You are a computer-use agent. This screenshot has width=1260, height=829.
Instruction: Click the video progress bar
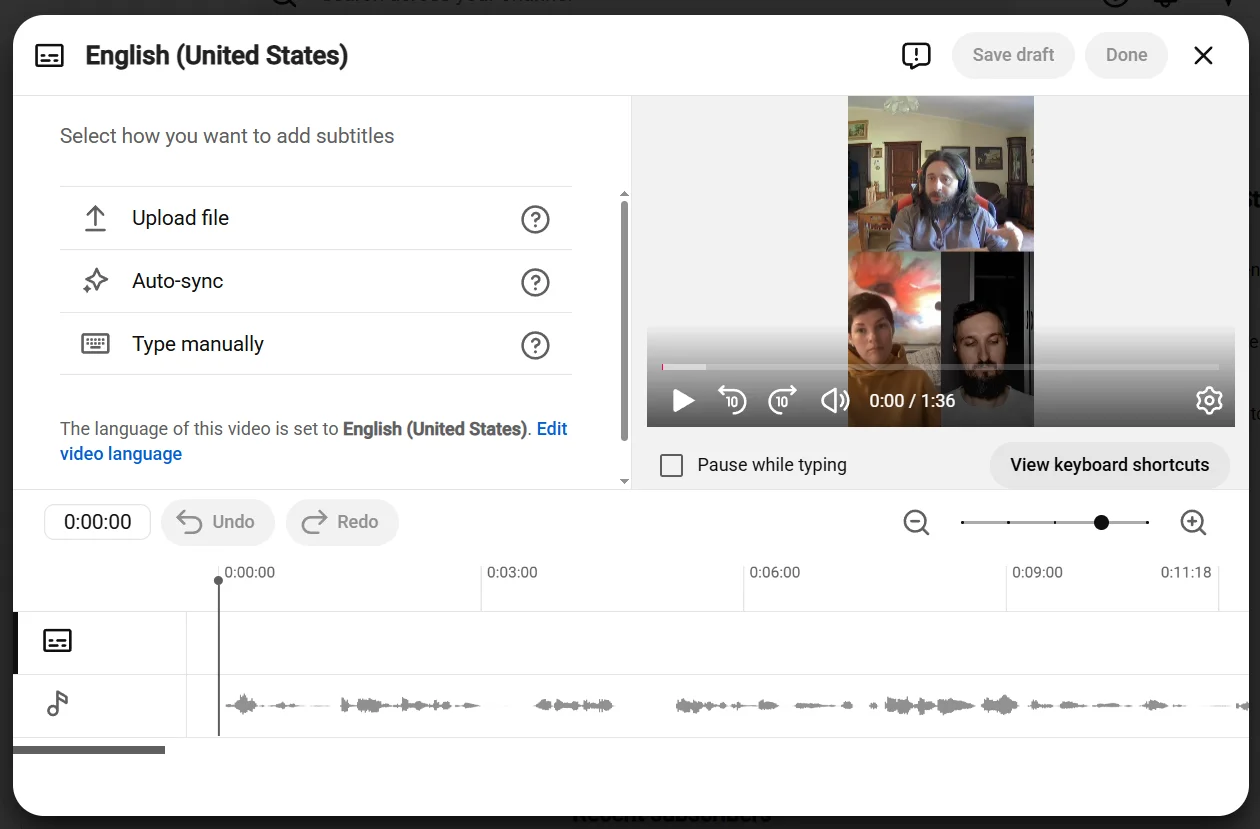(x=940, y=367)
